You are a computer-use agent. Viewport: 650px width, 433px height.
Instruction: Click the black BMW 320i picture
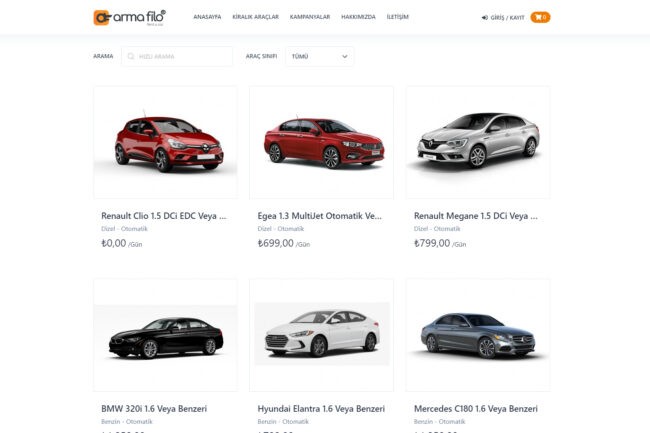click(x=165, y=334)
